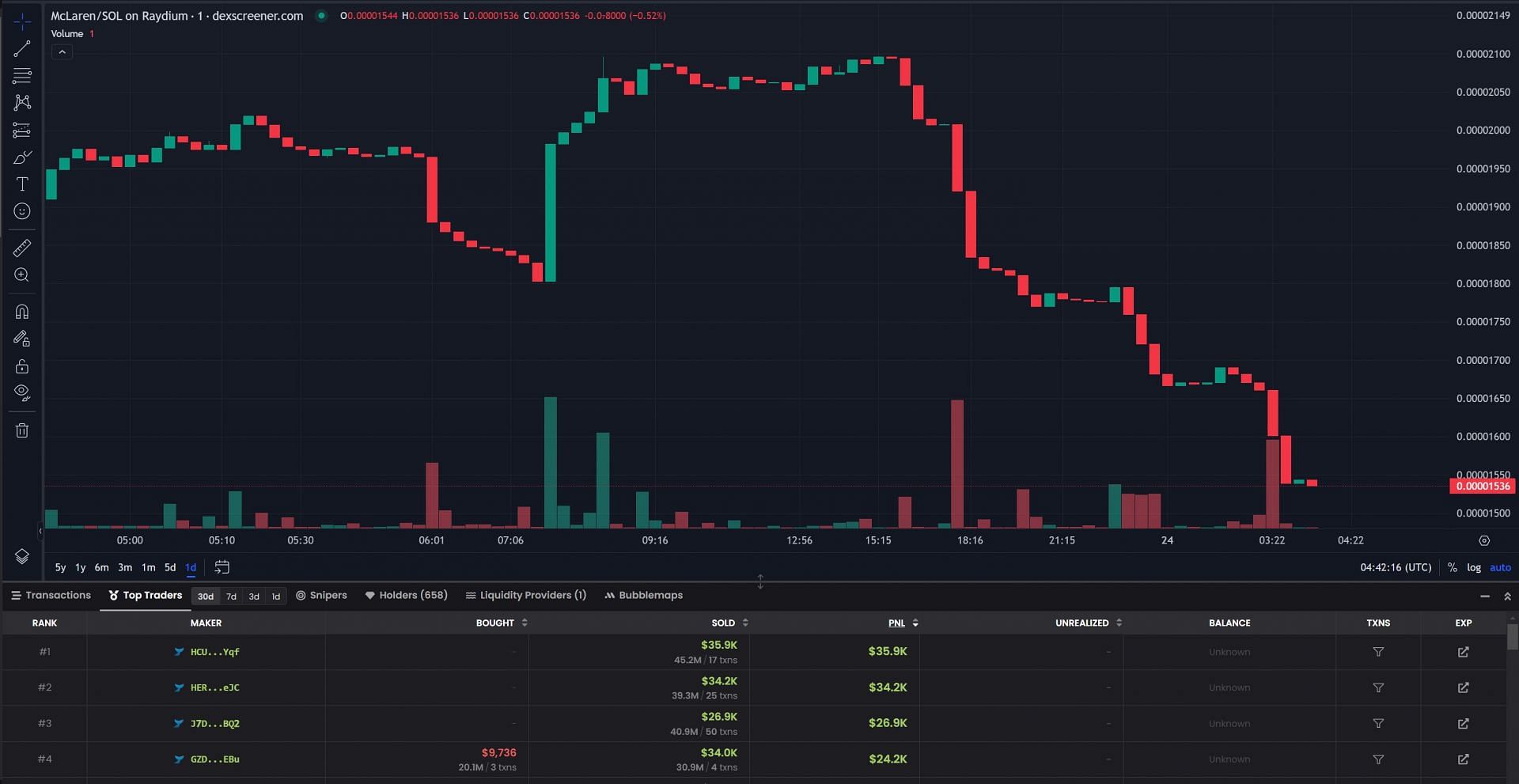Sort table by PNL column

coord(903,623)
